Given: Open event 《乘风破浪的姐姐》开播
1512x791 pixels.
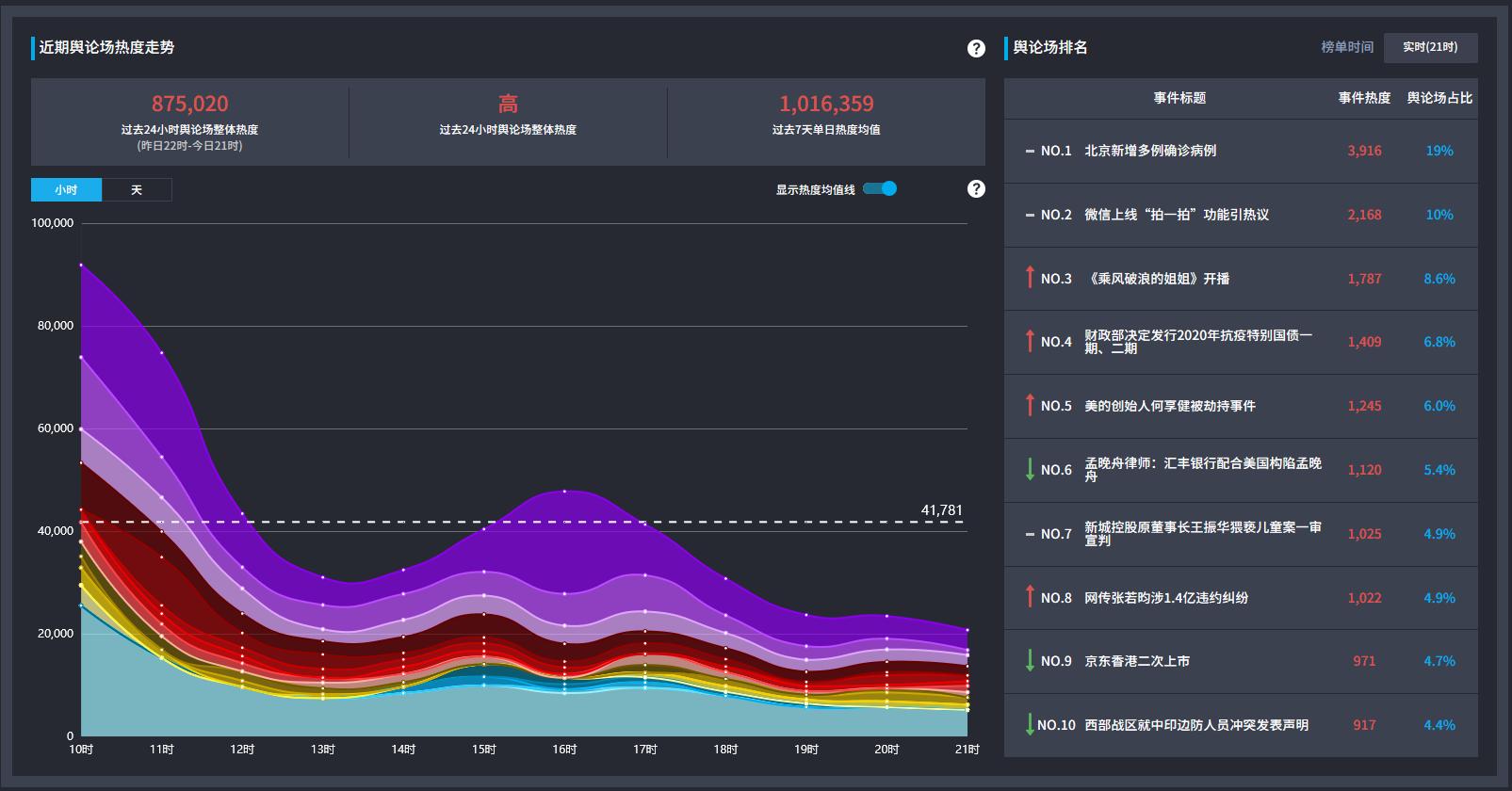Looking at the screenshot, I should coord(1158,279).
